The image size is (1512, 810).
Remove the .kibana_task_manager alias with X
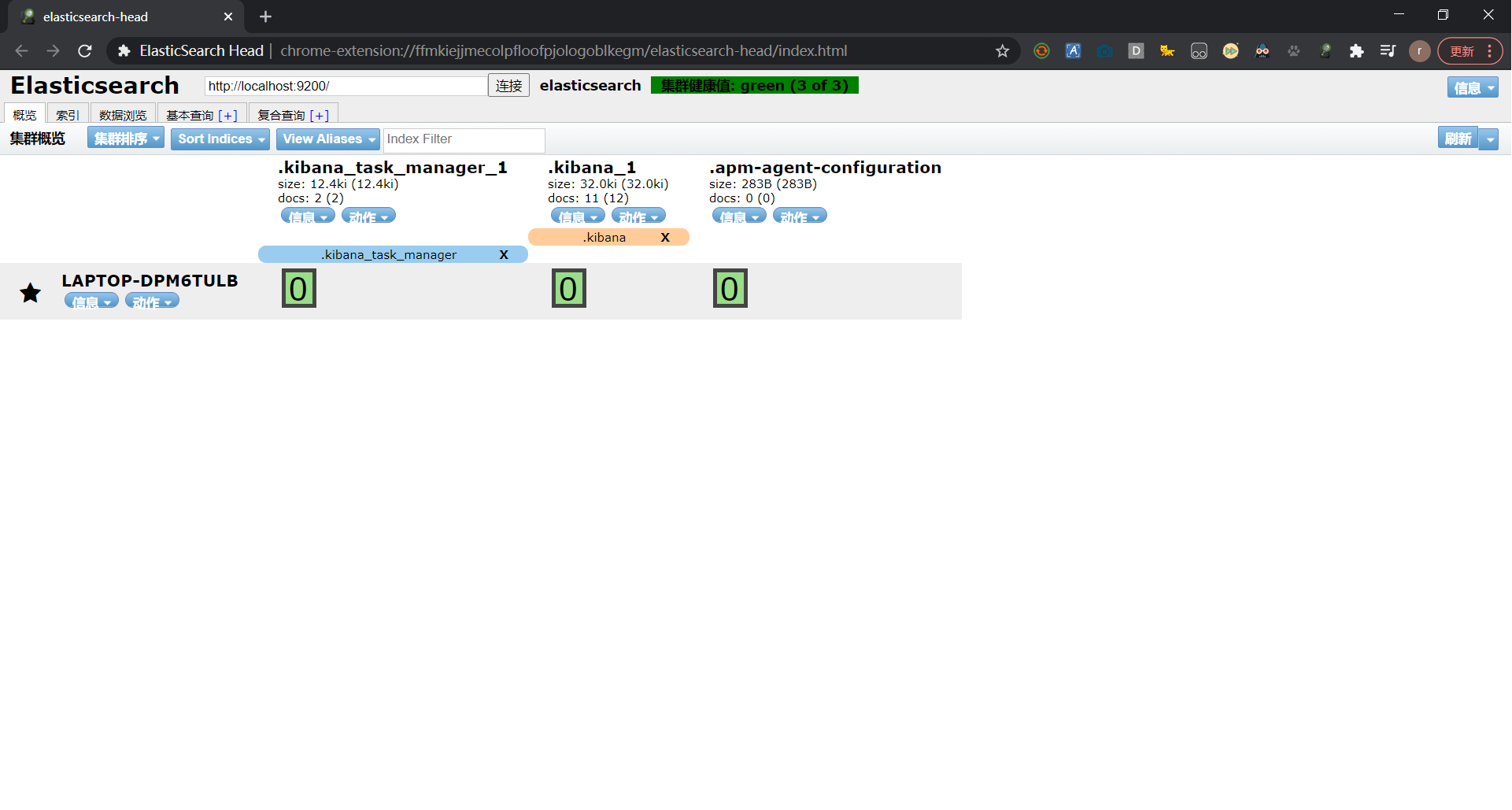click(x=504, y=254)
